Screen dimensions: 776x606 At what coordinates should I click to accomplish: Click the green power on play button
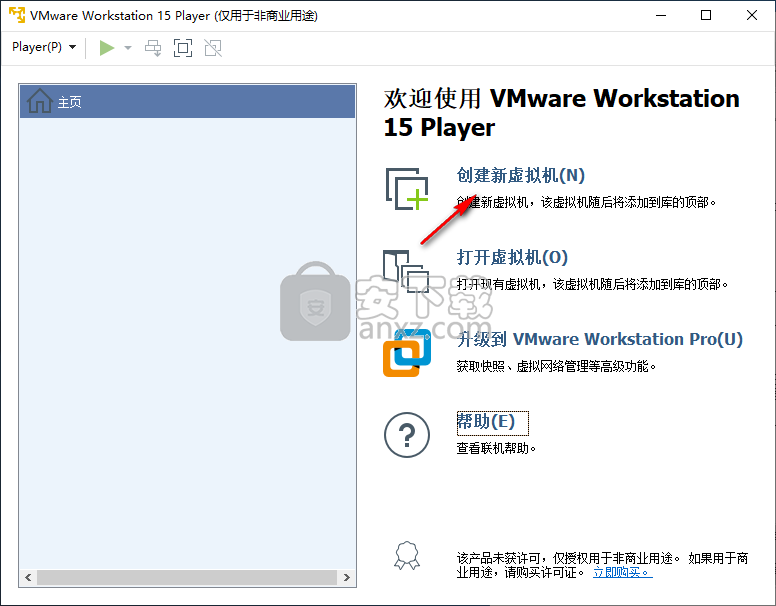pyautogui.click(x=106, y=48)
